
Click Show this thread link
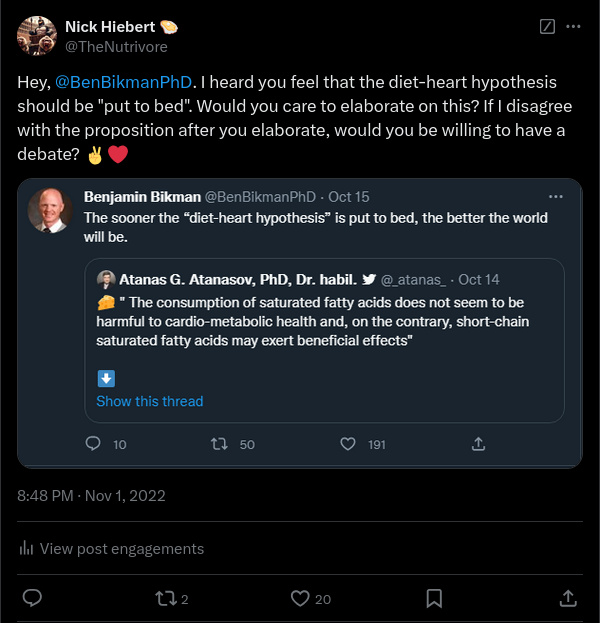[149, 401]
